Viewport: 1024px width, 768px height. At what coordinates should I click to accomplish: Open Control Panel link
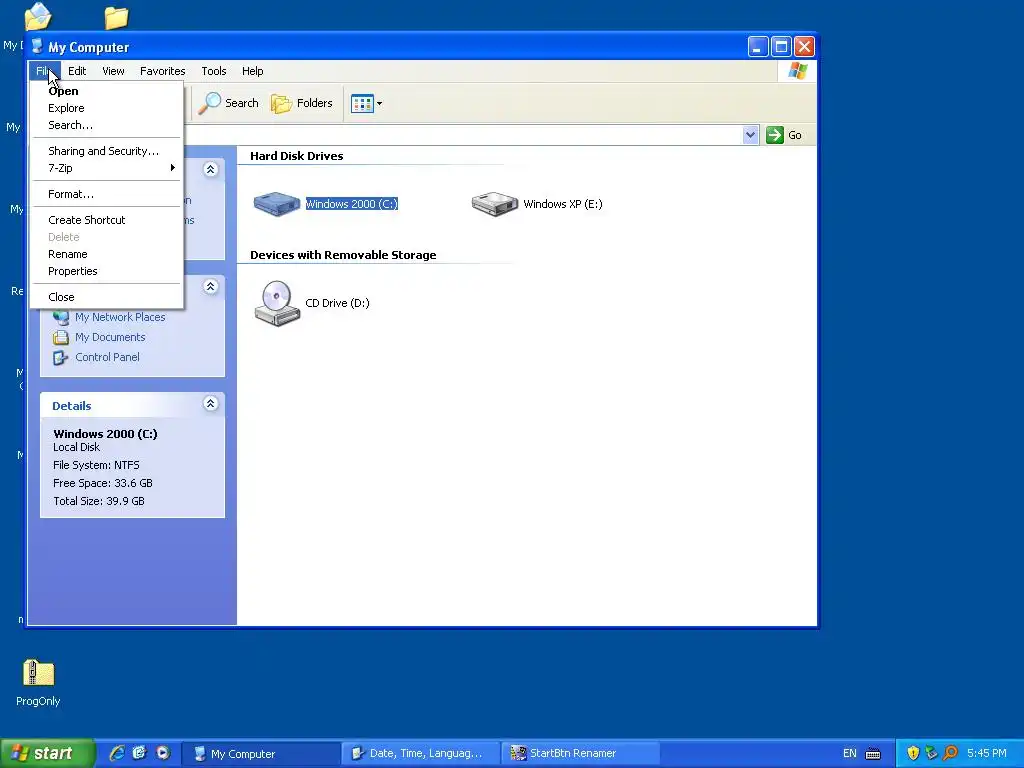107,357
